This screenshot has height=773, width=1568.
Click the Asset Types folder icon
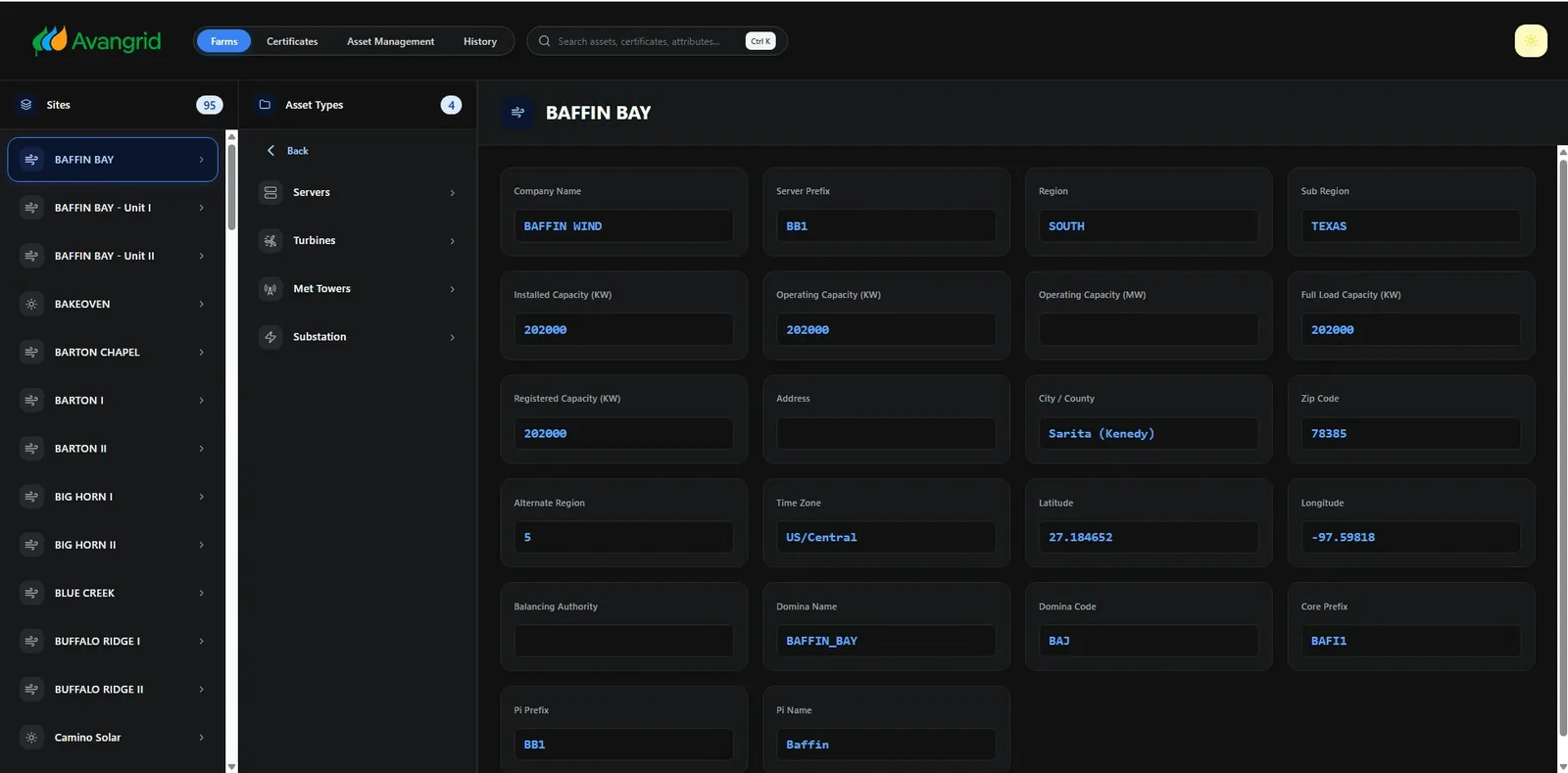coord(265,105)
